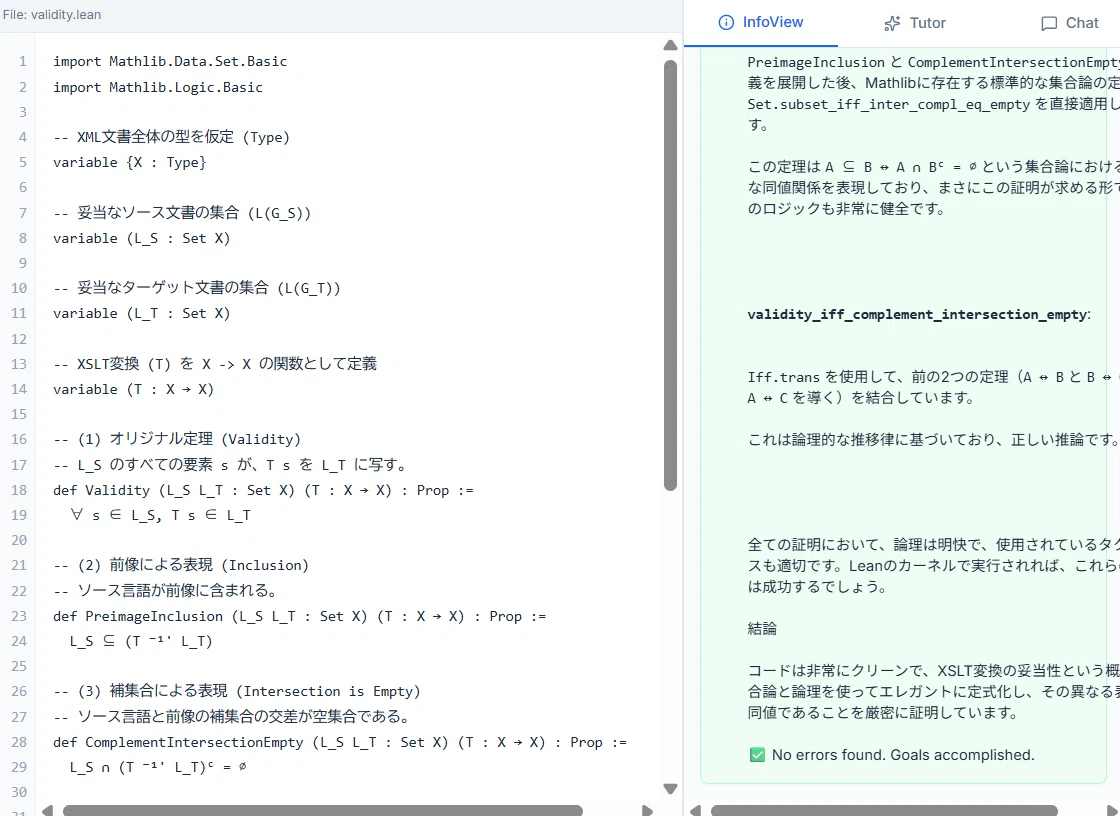Click comment '-- (2) 前像による表現 (Inclusion)'
The height and width of the screenshot is (816, 1120).
coord(181,565)
